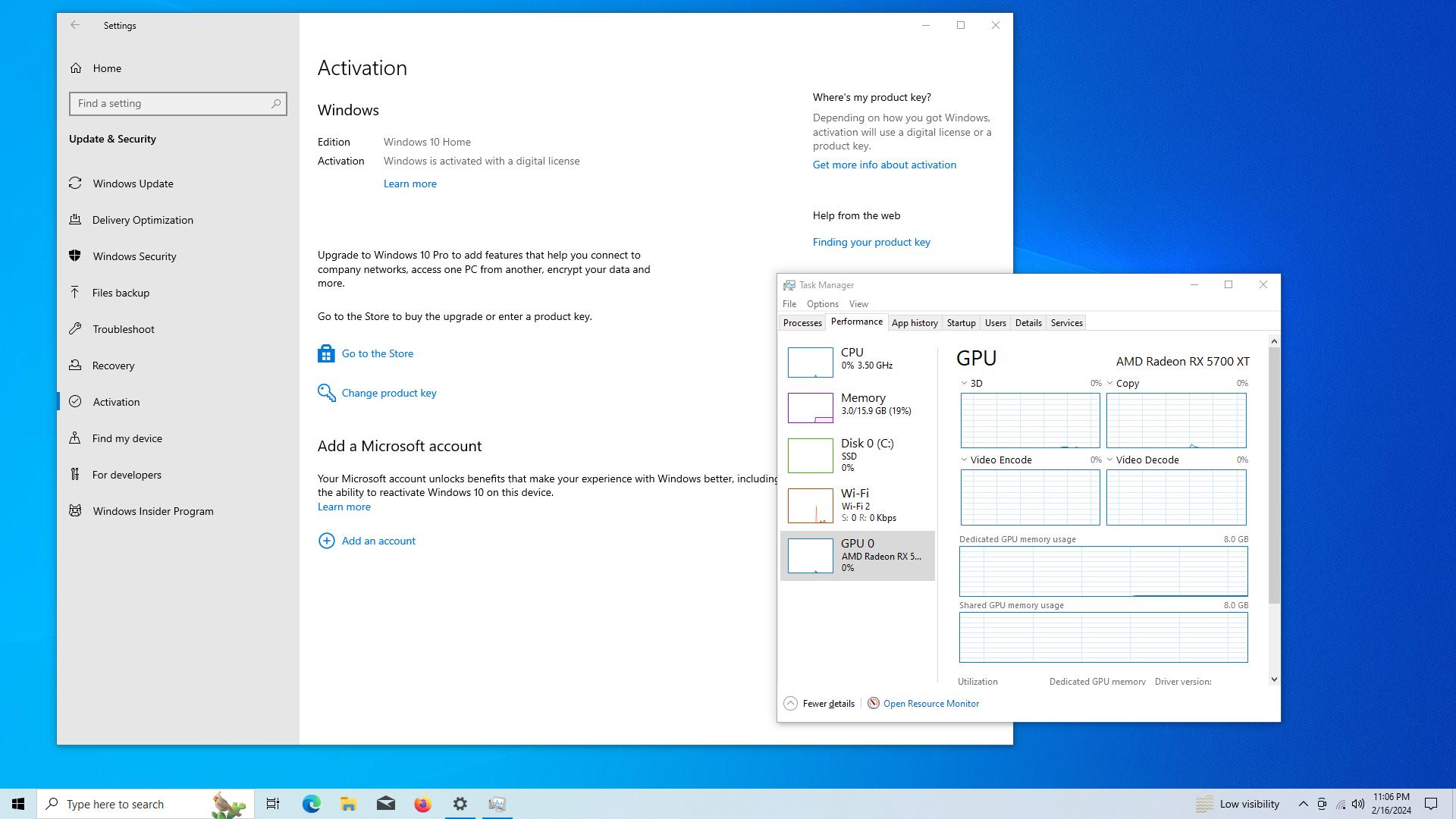1456x819 pixels.
Task: Click the volume speaker tray icon
Action: pyautogui.click(x=1358, y=804)
